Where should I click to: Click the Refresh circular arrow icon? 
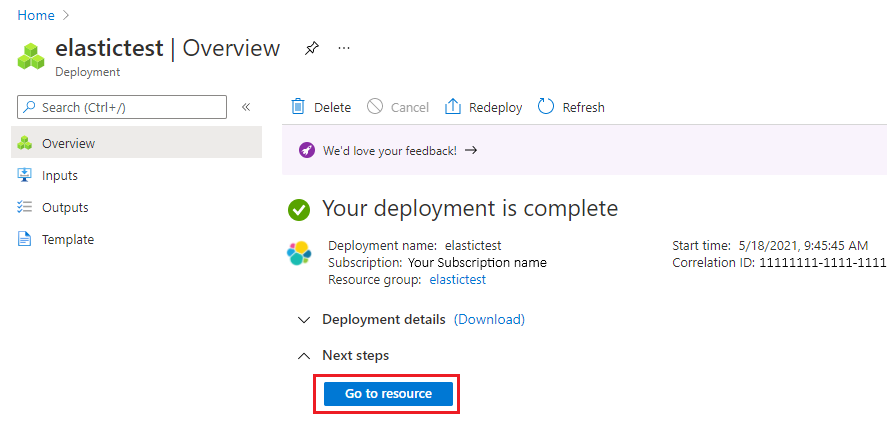(546, 107)
